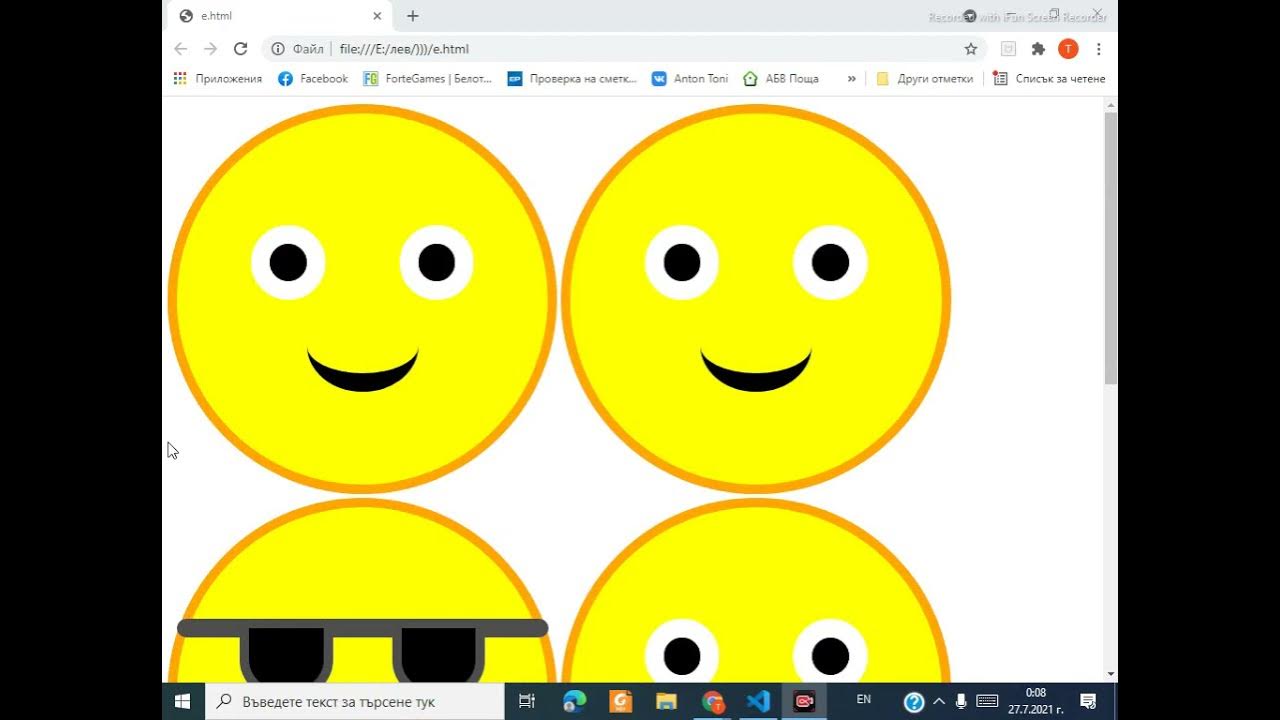This screenshot has width=1280, height=720.
Task: Open the Списък за четене reading list
Action: coord(1049,78)
